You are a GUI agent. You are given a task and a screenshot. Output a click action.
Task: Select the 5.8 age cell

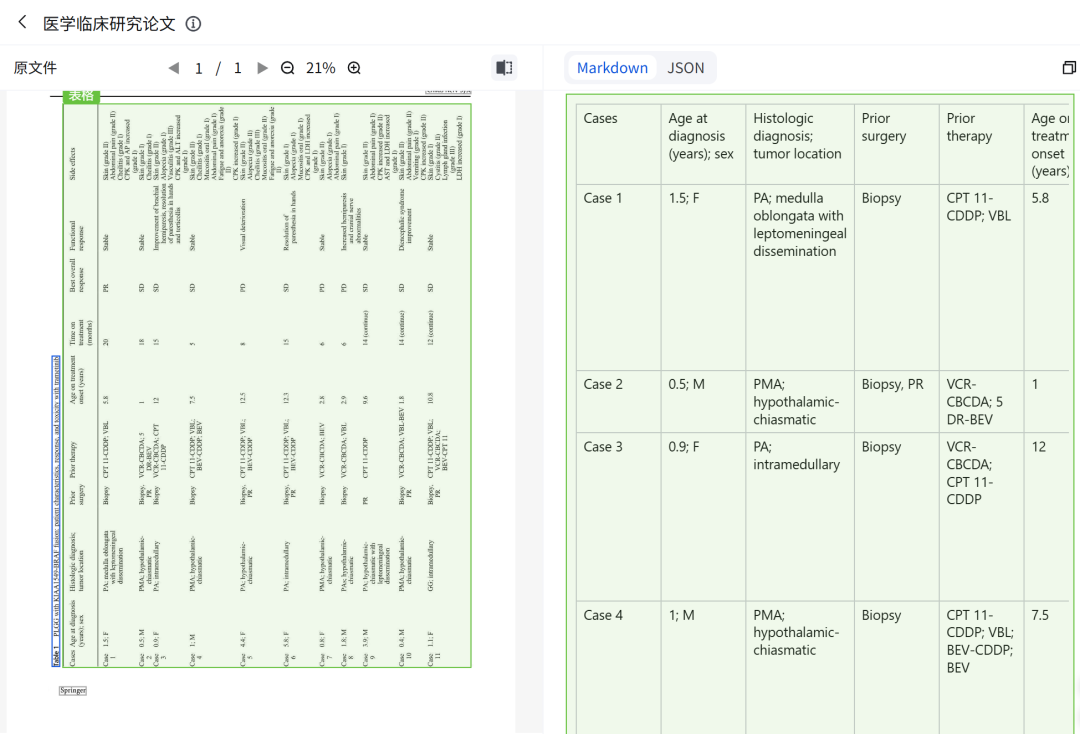pyautogui.click(x=1047, y=277)
